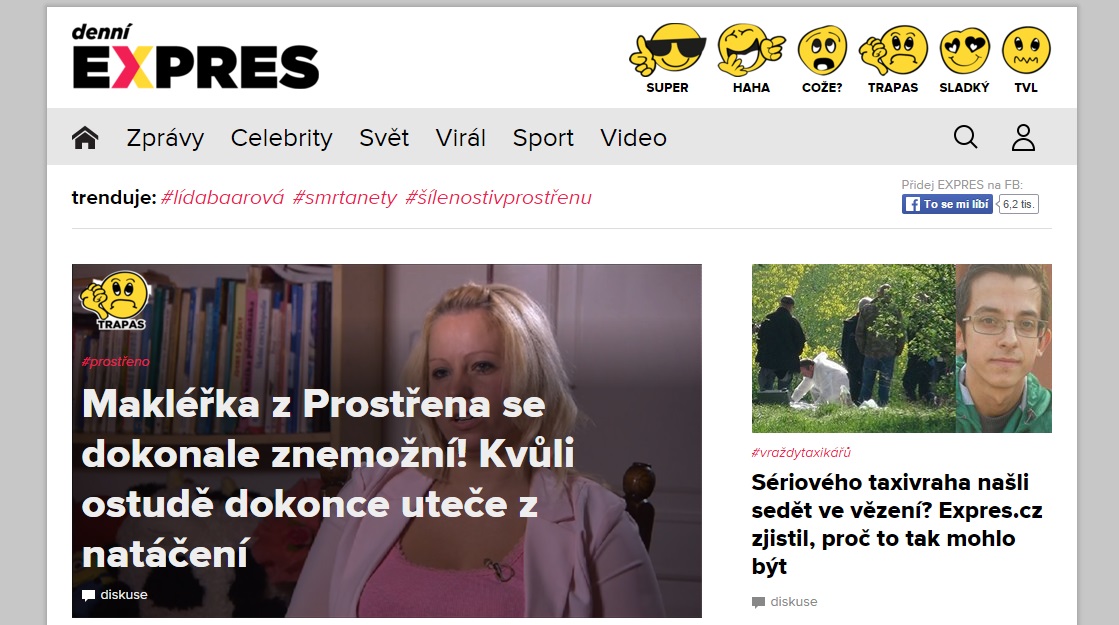
Task: Click the denní EXPRES logo
Action: tap(196, 56)
